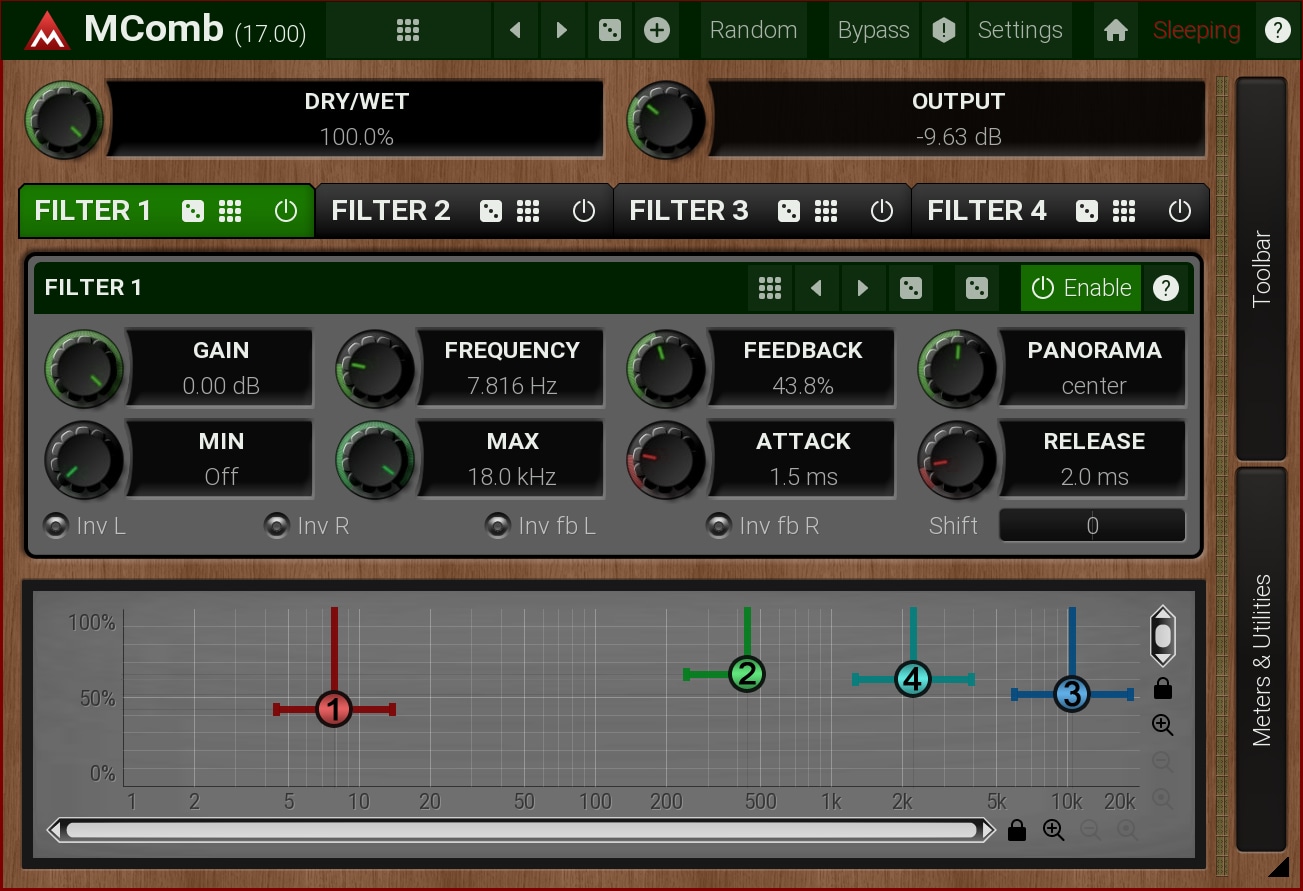Viewport: 1303px width, 891px height.
Task: Open the Settings button
Action: point(1019,30)
